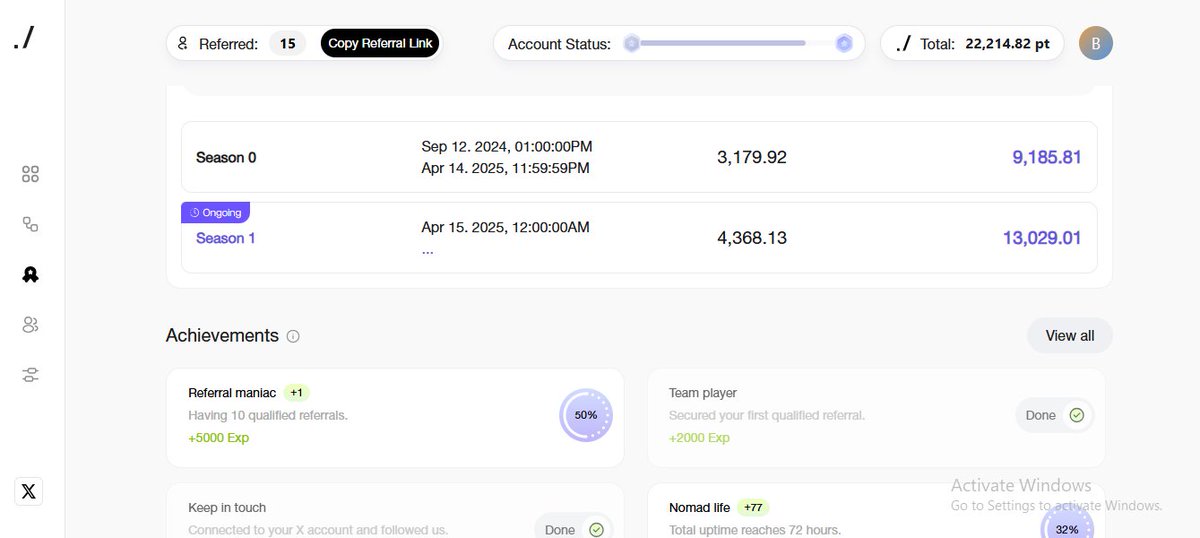Screen dimensions: 1200x538
Task: Click Nomad life 32% progress ring
Action: click(1067, 522)
